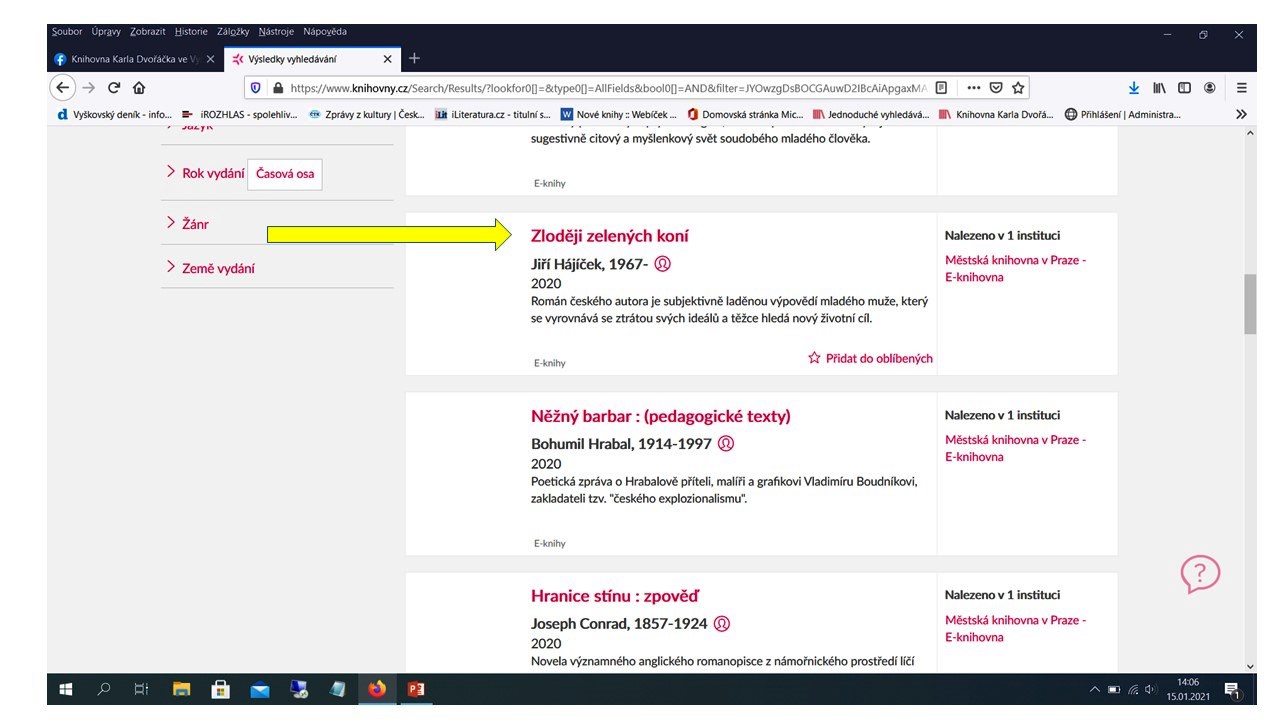Screen dimensions: 1280x720
Task: Click the scrollbar down arrow
Action: point(1249,666)
